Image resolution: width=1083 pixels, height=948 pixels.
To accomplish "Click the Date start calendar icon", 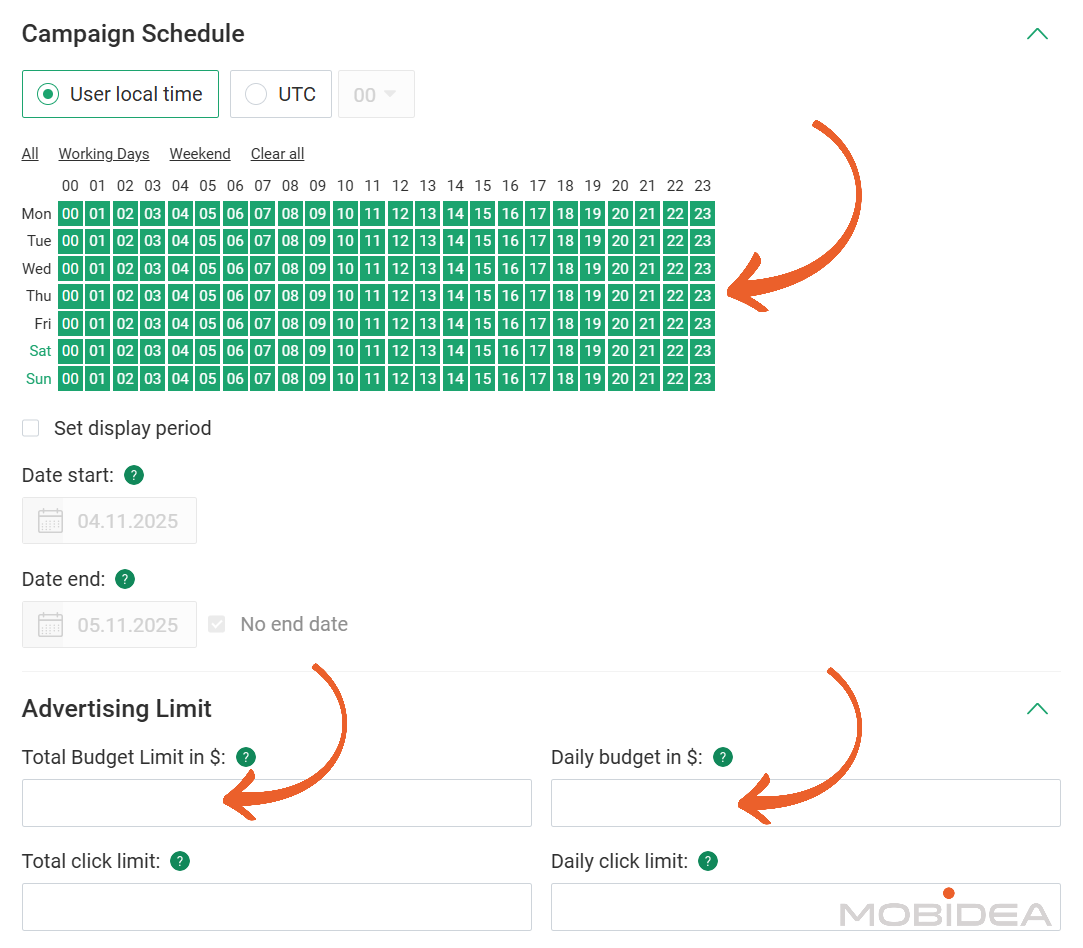I will 50,521.
